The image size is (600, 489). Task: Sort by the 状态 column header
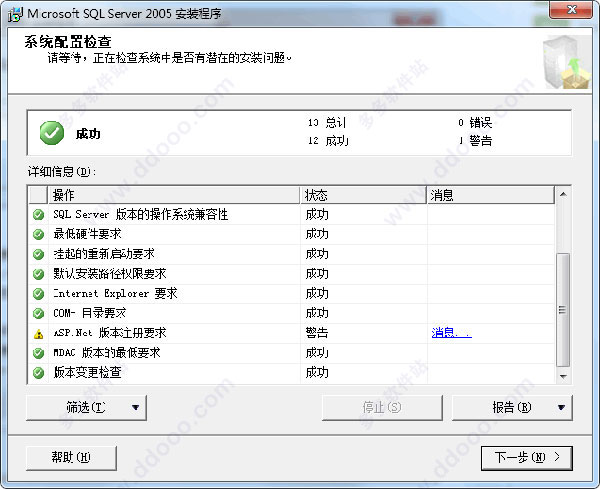click(x=364, y=195)
